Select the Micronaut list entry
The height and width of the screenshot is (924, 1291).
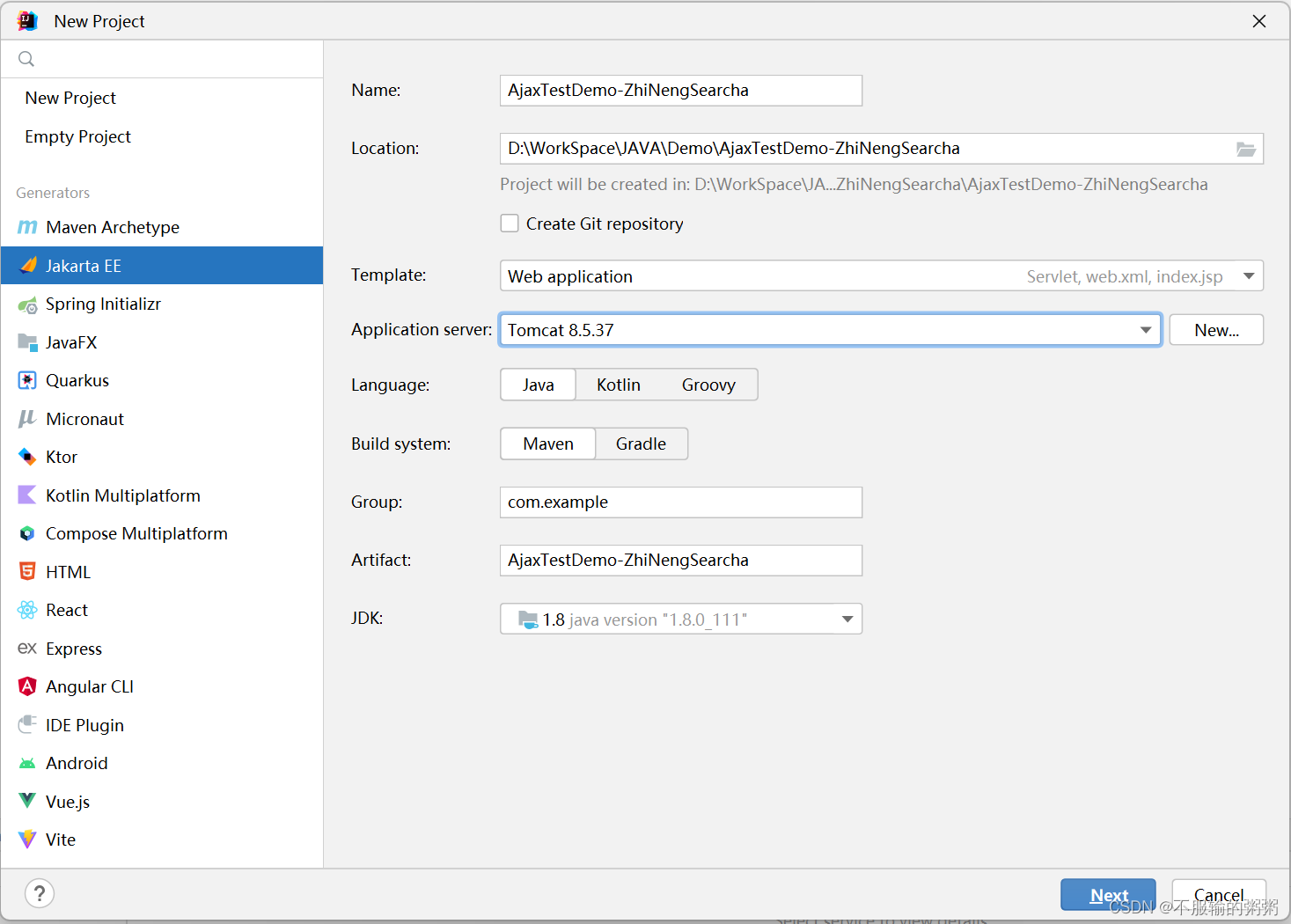[162, 419]
